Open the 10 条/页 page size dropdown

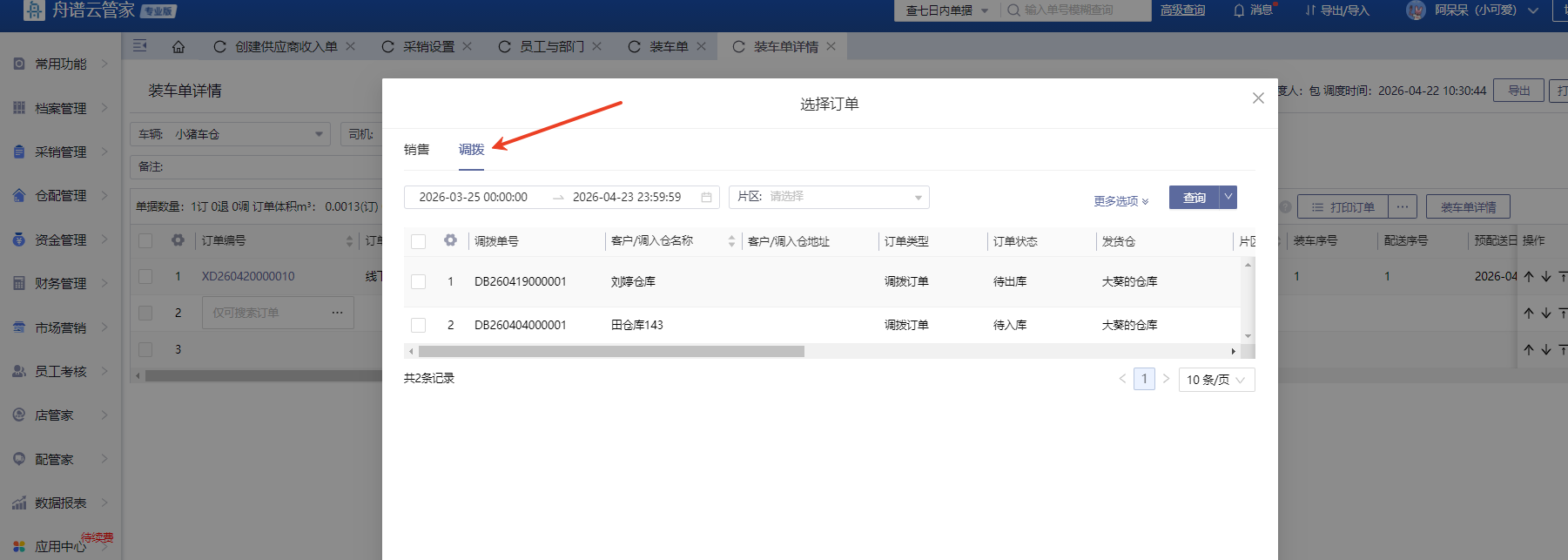coord(1216,380)
